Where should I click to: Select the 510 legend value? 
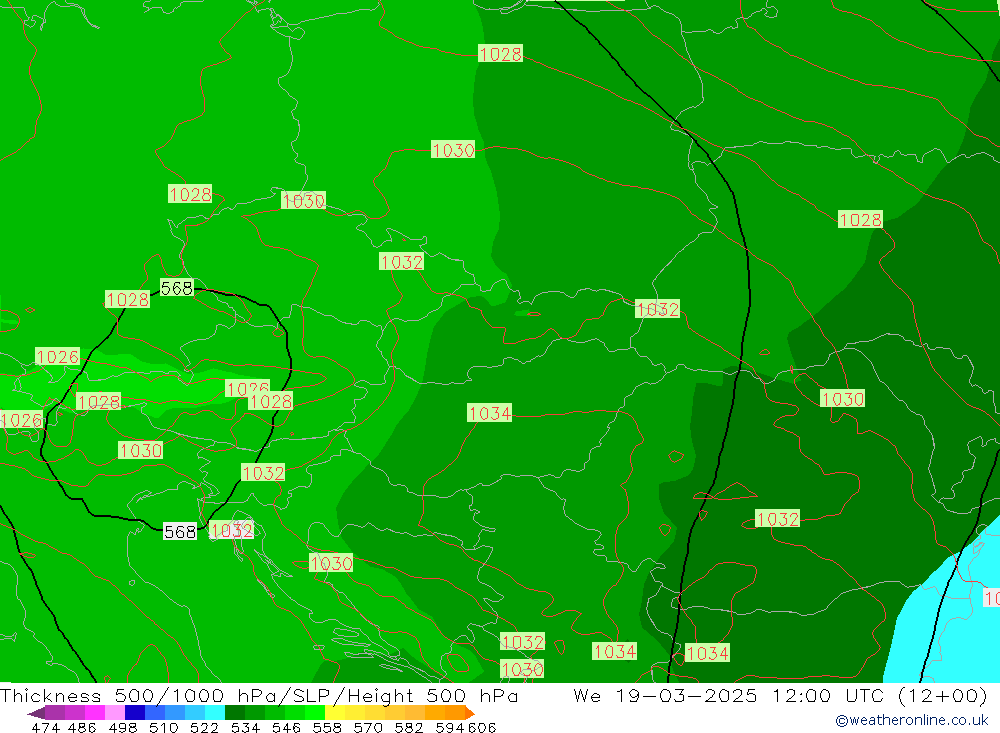164,728
